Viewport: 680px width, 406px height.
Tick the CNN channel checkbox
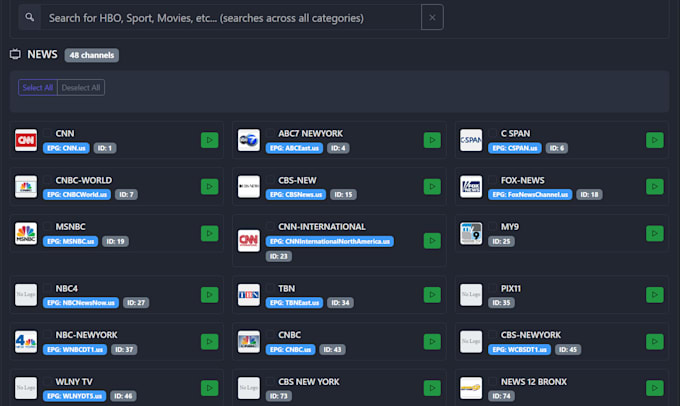pos(47,133)
